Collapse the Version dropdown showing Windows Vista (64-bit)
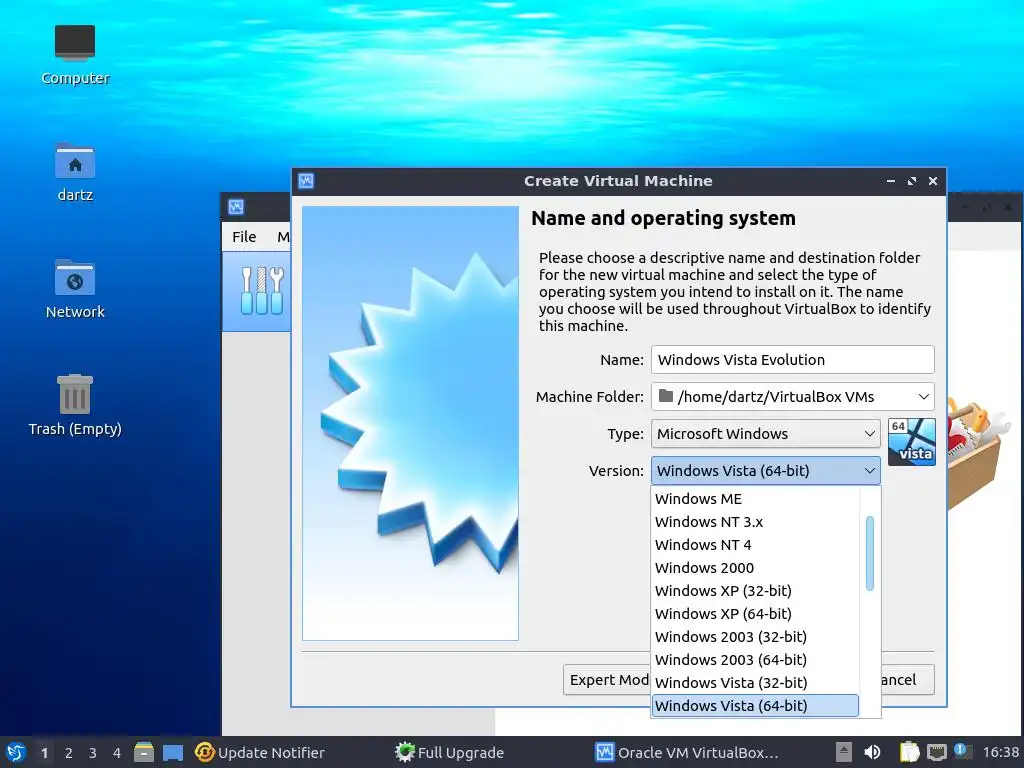Screen dimensions: 1024x768 coord(765,470)
